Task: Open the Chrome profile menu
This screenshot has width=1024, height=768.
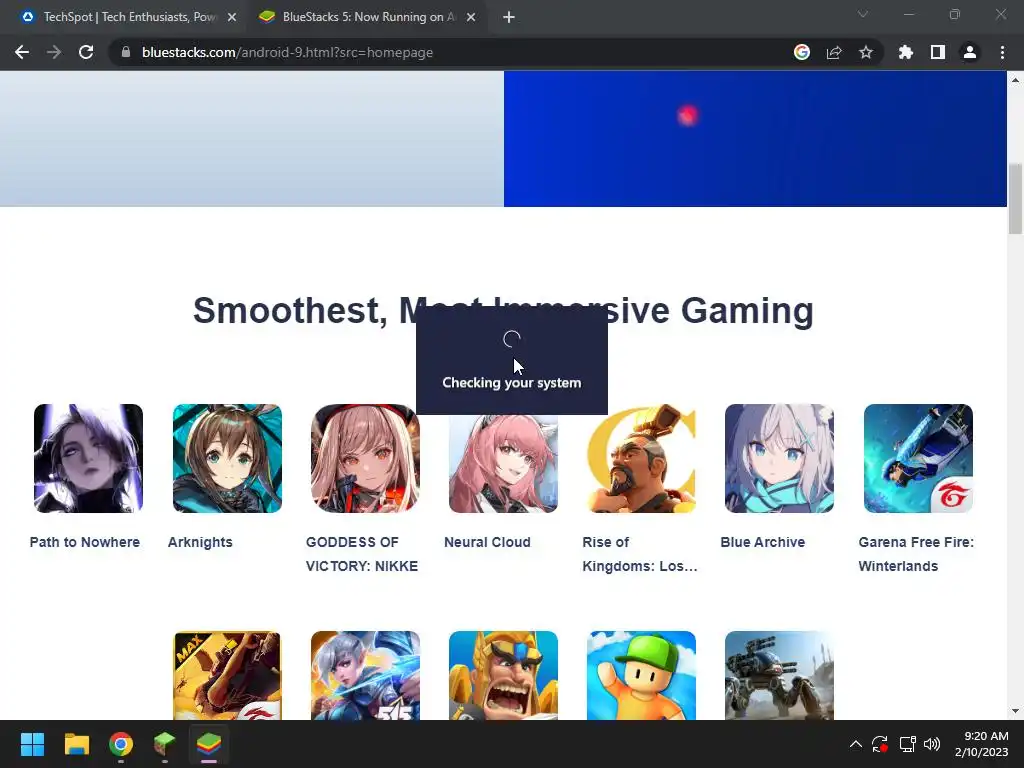Action: pos(970,52)
